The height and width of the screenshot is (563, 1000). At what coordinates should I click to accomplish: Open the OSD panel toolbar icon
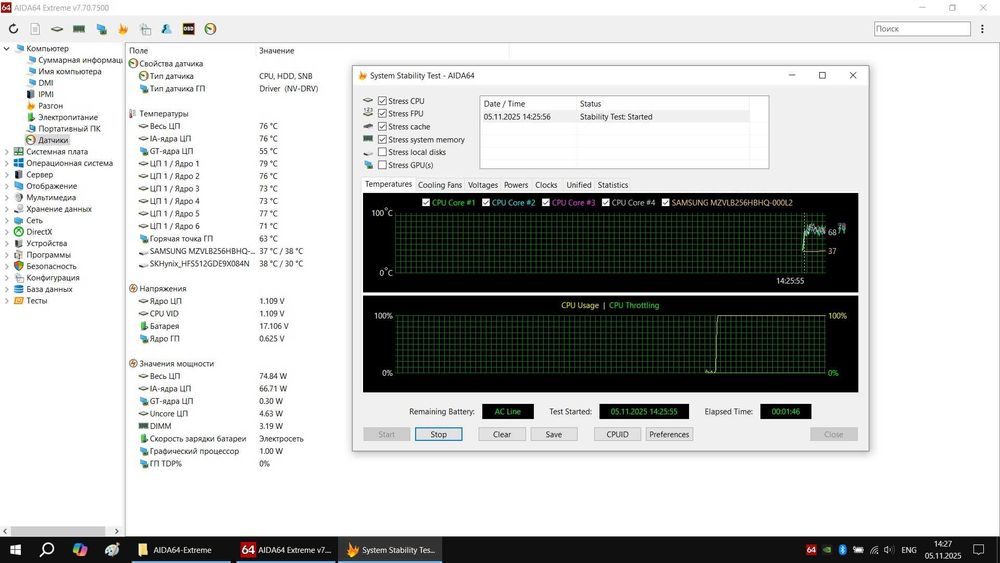pyautogui.click(x=188, y=29)
